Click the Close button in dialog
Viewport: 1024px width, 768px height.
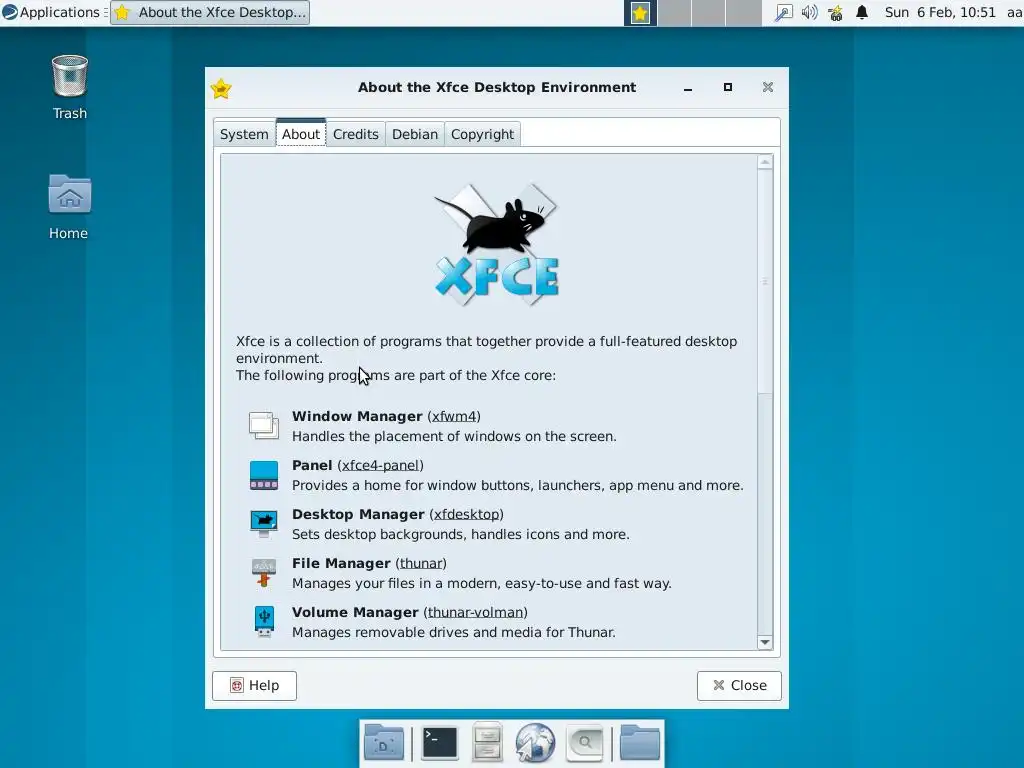[x=739, y=686]
